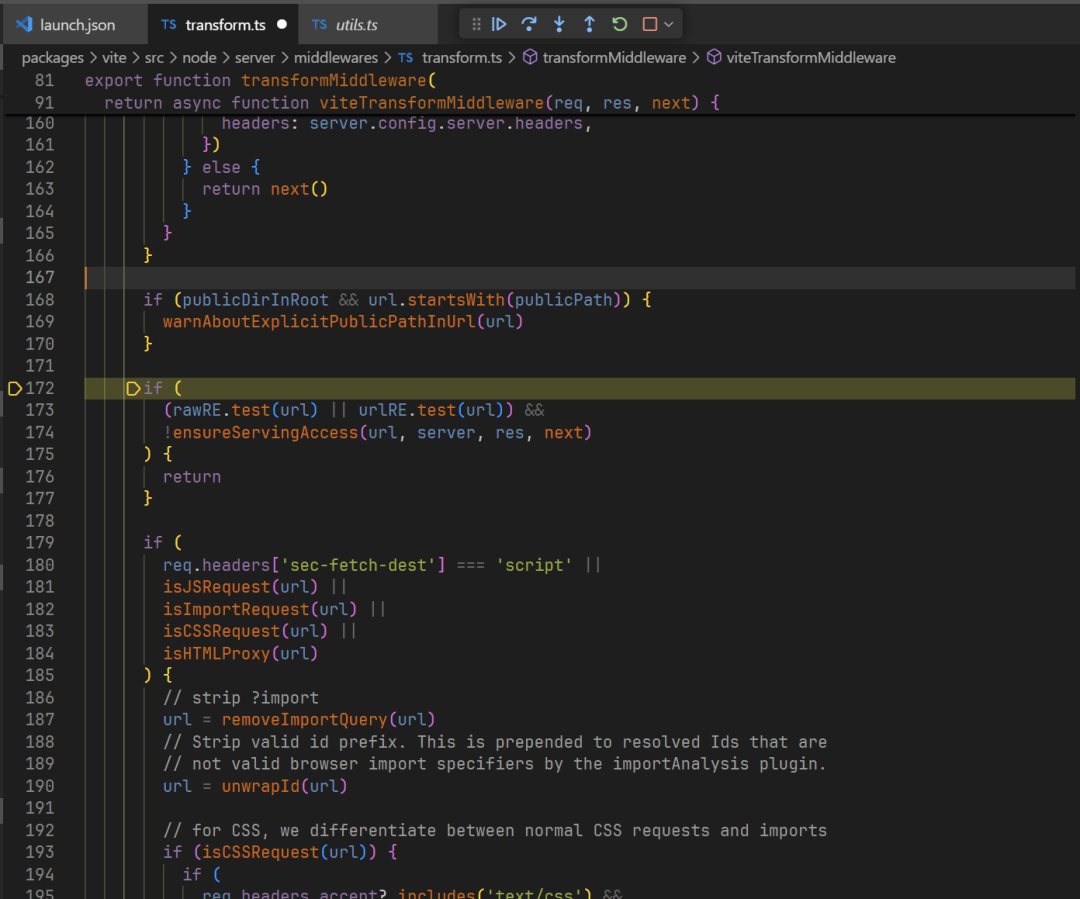Grab the debug toolbar drag handle
This screenshot has width=1080, height=899.
(476, 24)
